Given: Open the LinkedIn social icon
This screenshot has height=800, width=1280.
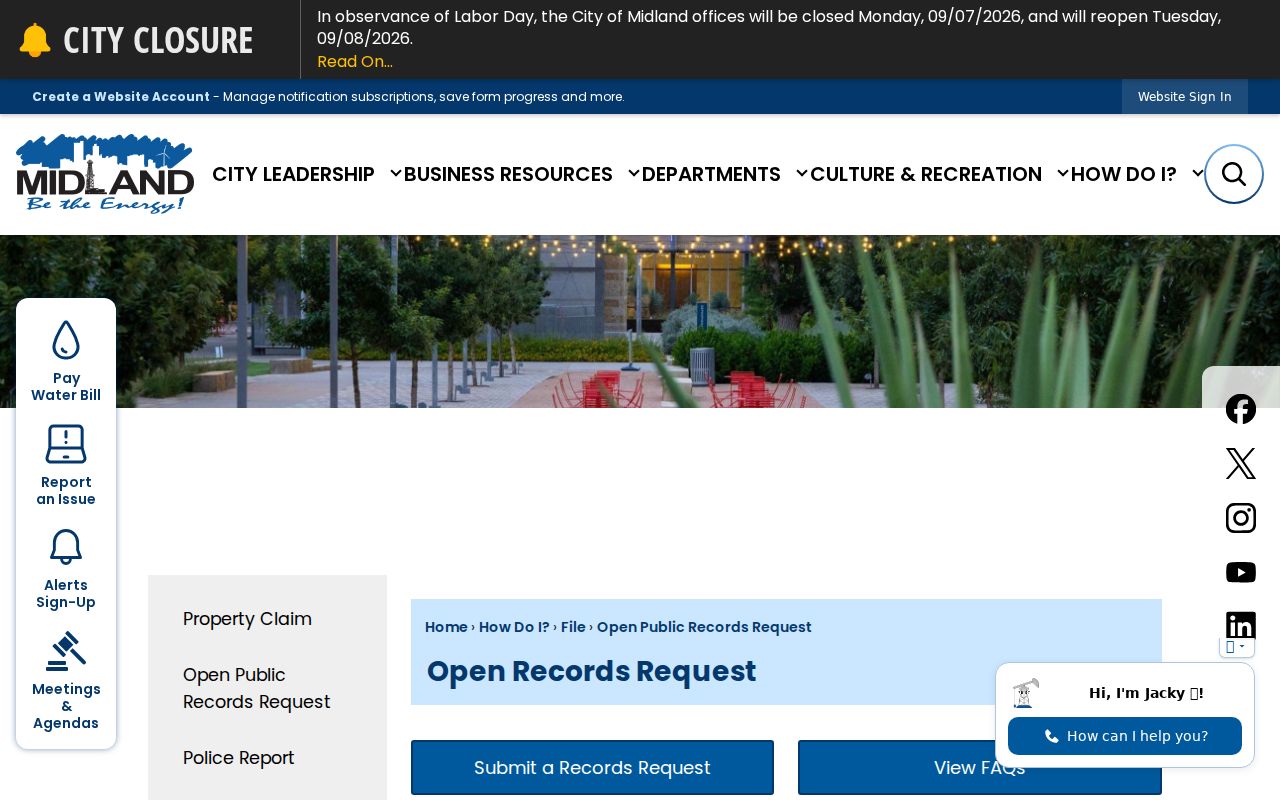Looking at the screenshot, I should [1241, 626].
